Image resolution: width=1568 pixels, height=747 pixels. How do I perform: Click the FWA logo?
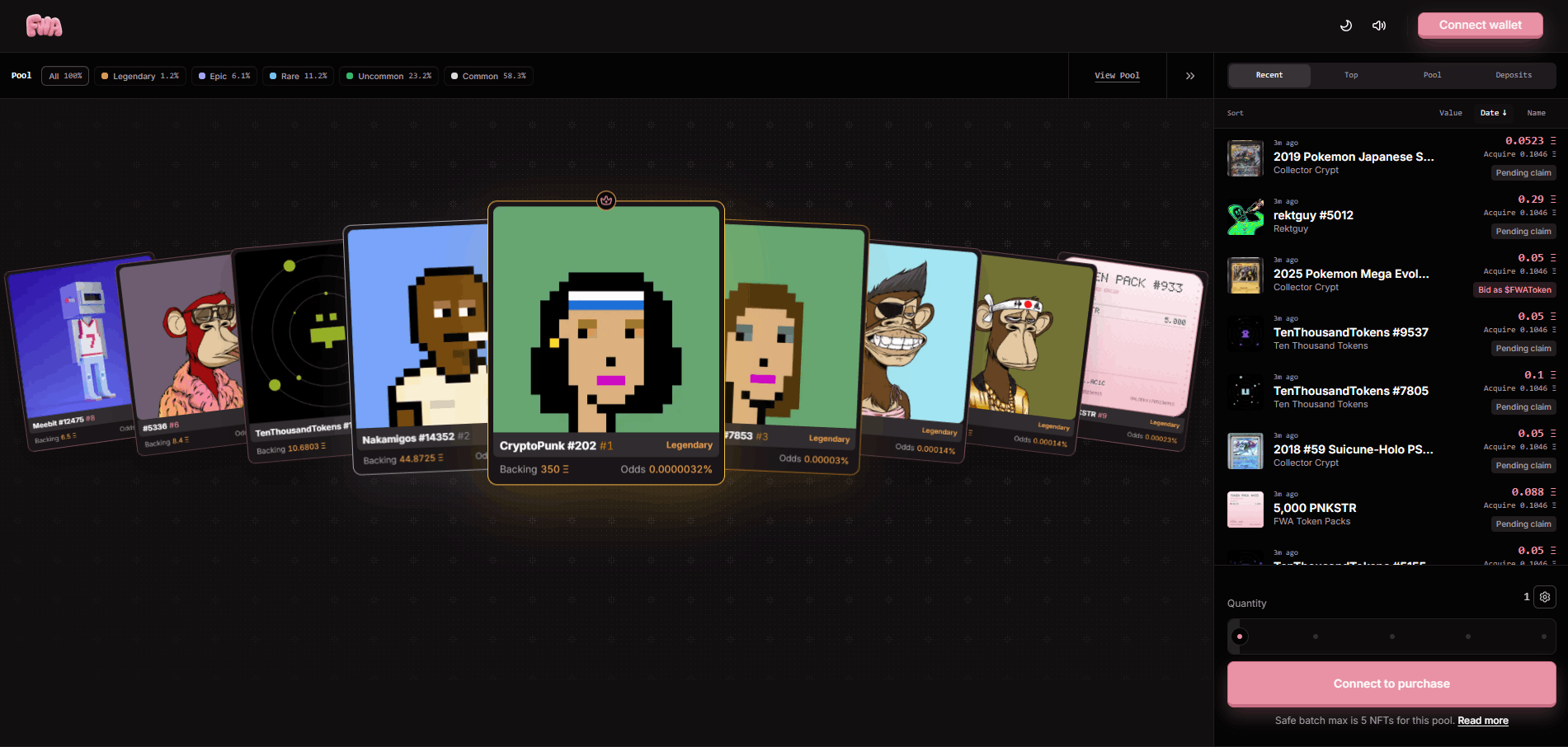(x=45, y=26)
